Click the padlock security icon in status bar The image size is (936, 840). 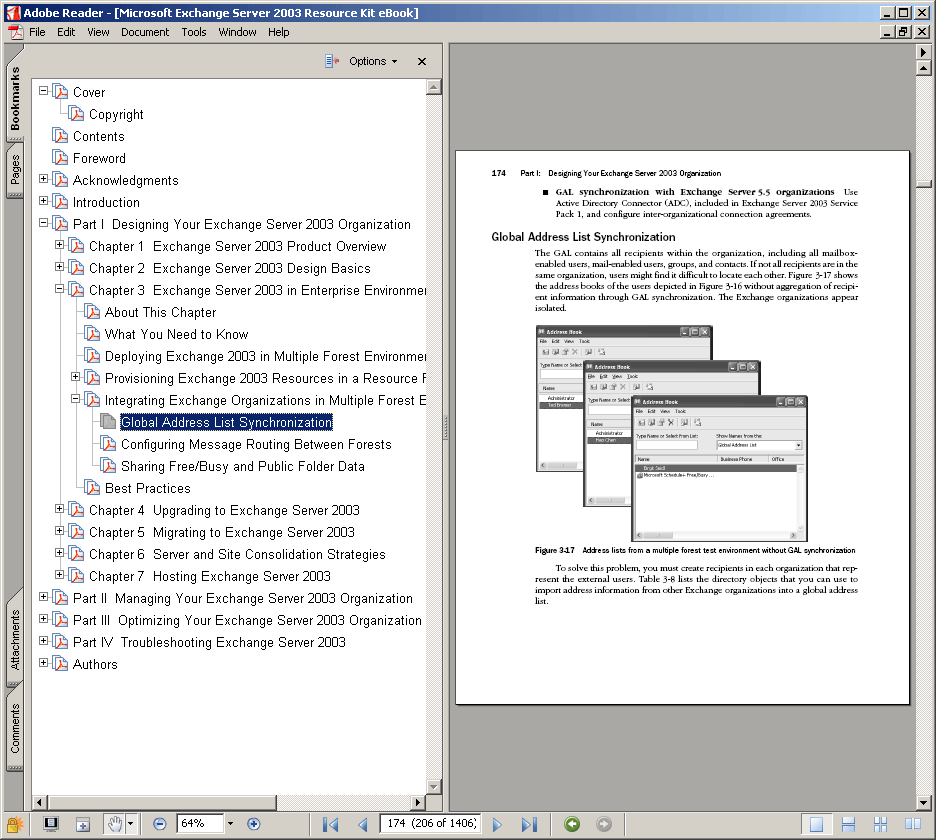point(14,824)
